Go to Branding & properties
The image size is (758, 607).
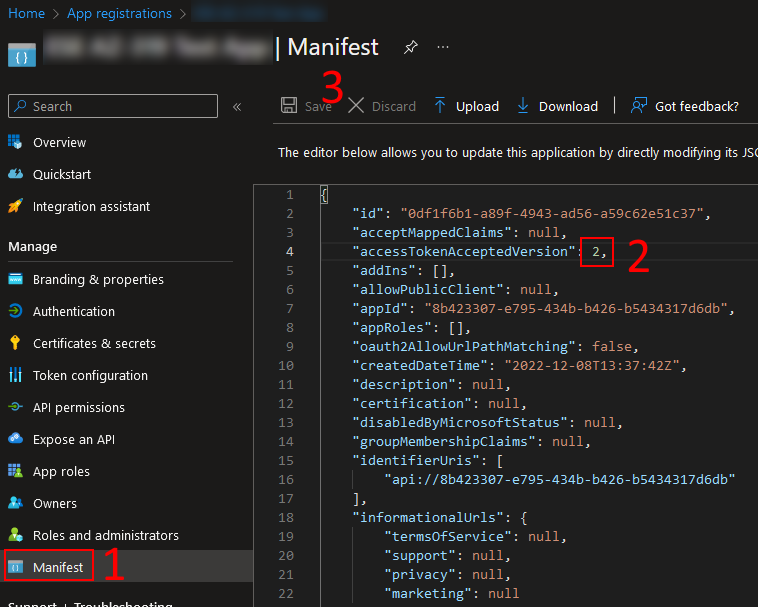98,279
